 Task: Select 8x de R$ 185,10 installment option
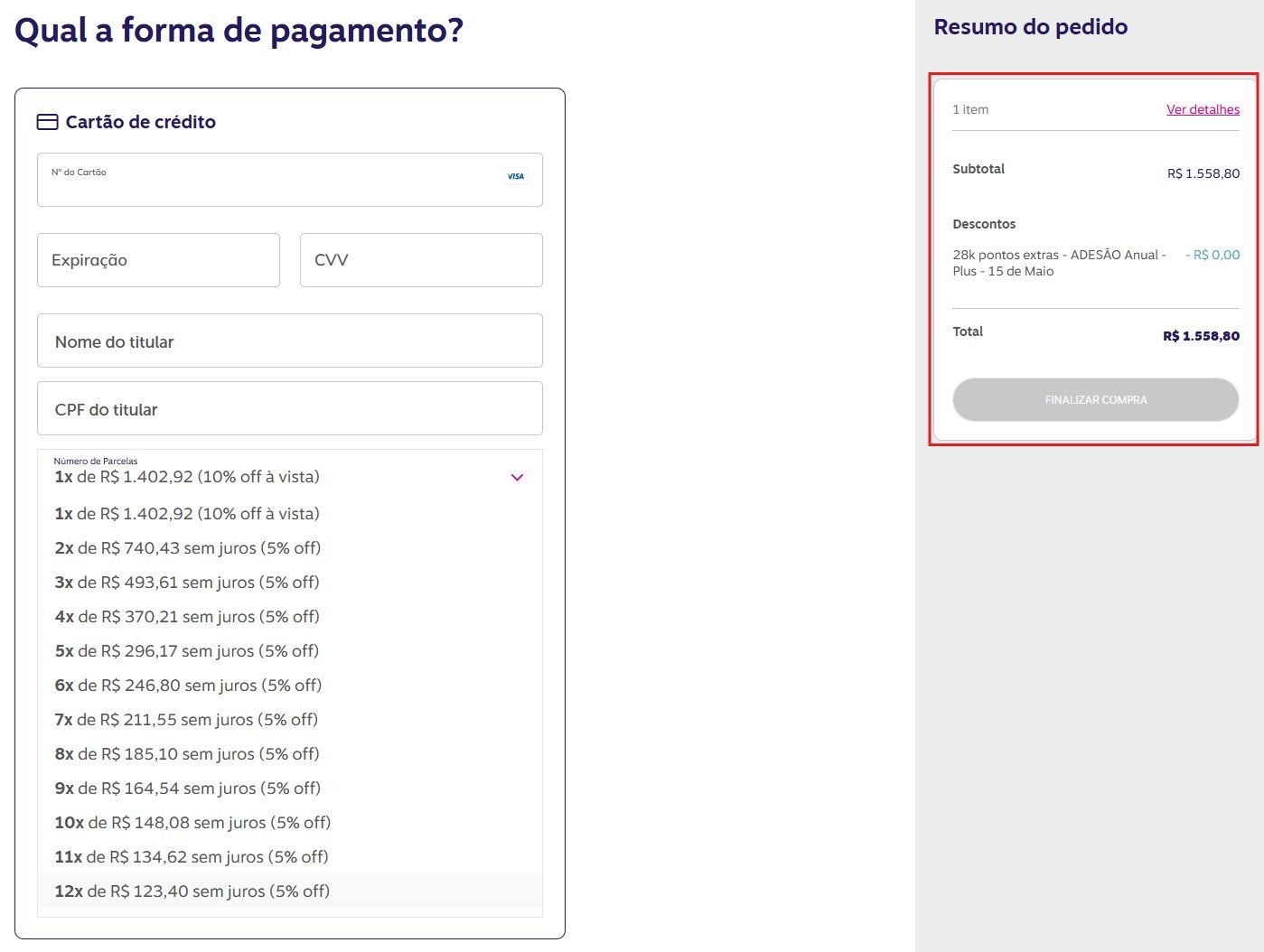coord(187,754)
